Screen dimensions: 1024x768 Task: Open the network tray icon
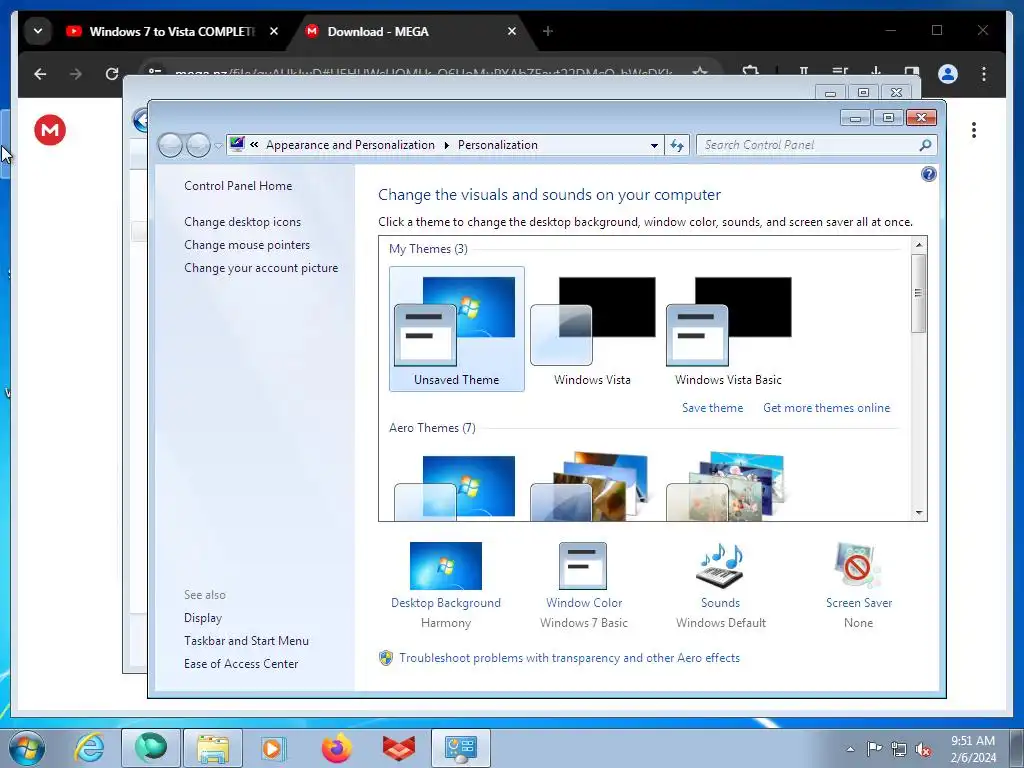899,750
